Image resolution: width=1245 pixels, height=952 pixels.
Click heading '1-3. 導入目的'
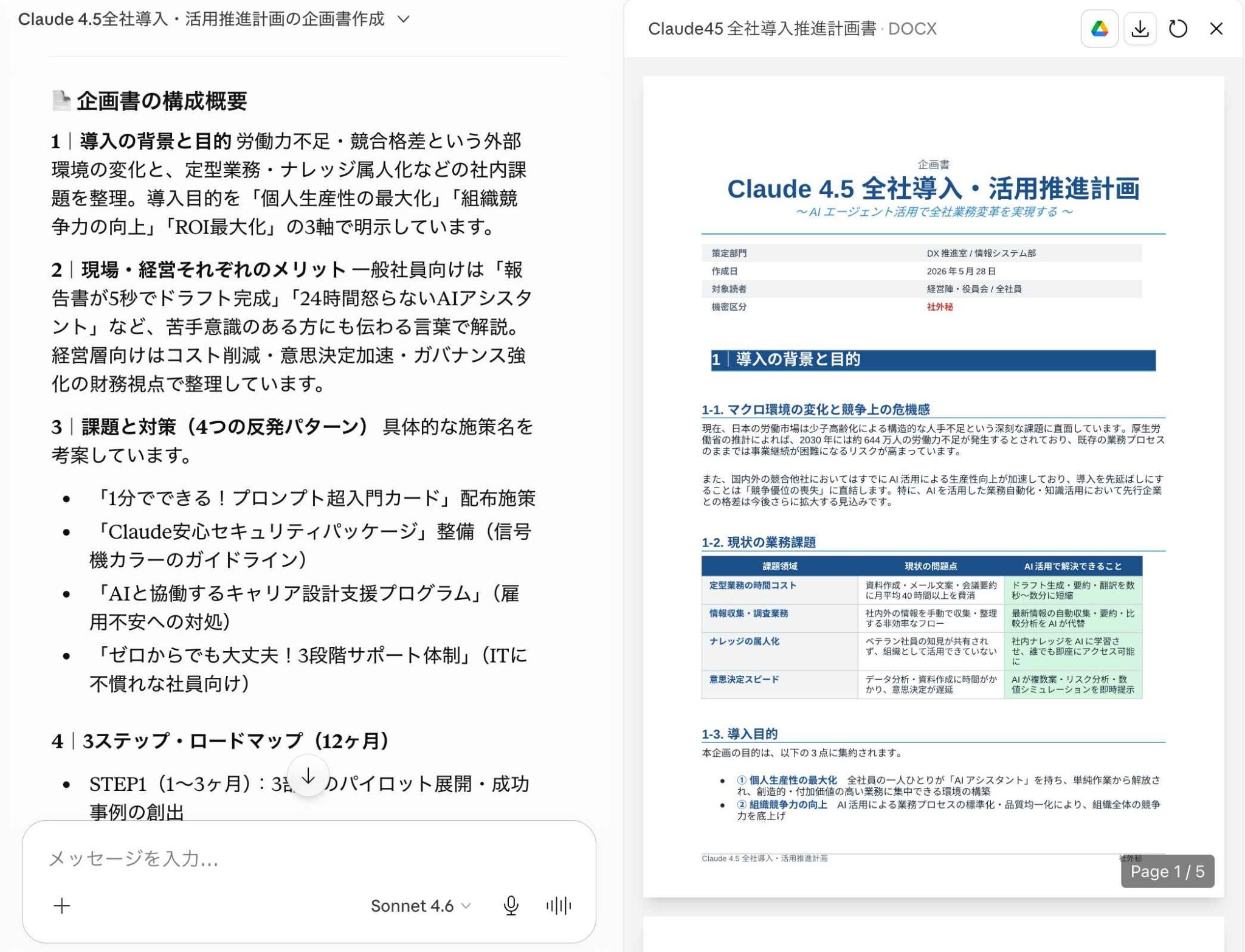pos(739,733)
